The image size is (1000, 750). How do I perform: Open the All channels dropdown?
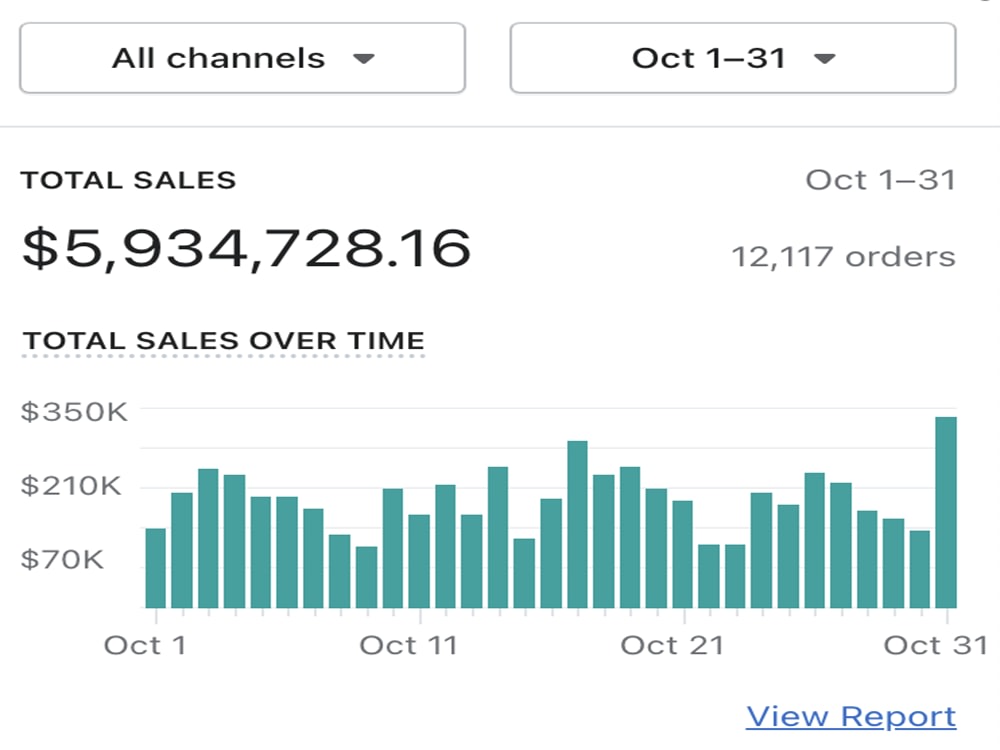coord(242,58)
